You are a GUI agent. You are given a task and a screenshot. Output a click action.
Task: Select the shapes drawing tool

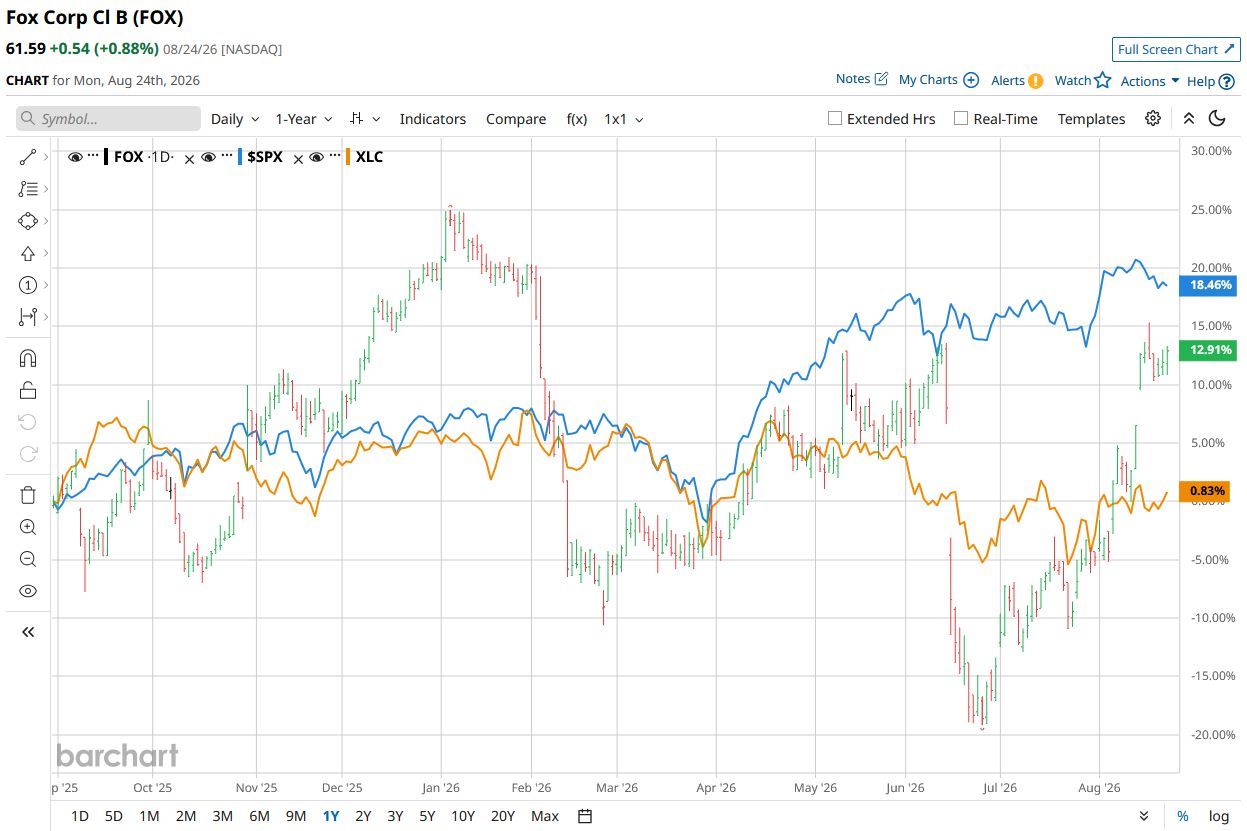click(x=27, y=221)
